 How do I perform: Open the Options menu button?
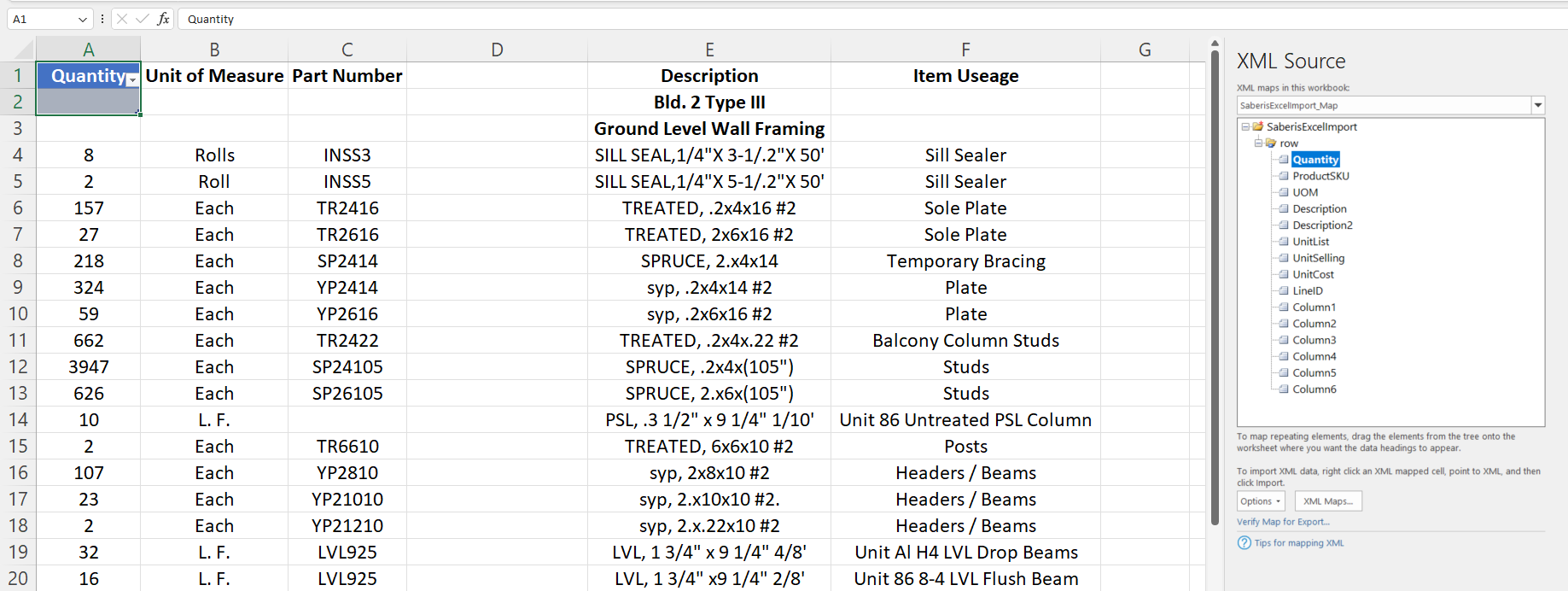1260,501
